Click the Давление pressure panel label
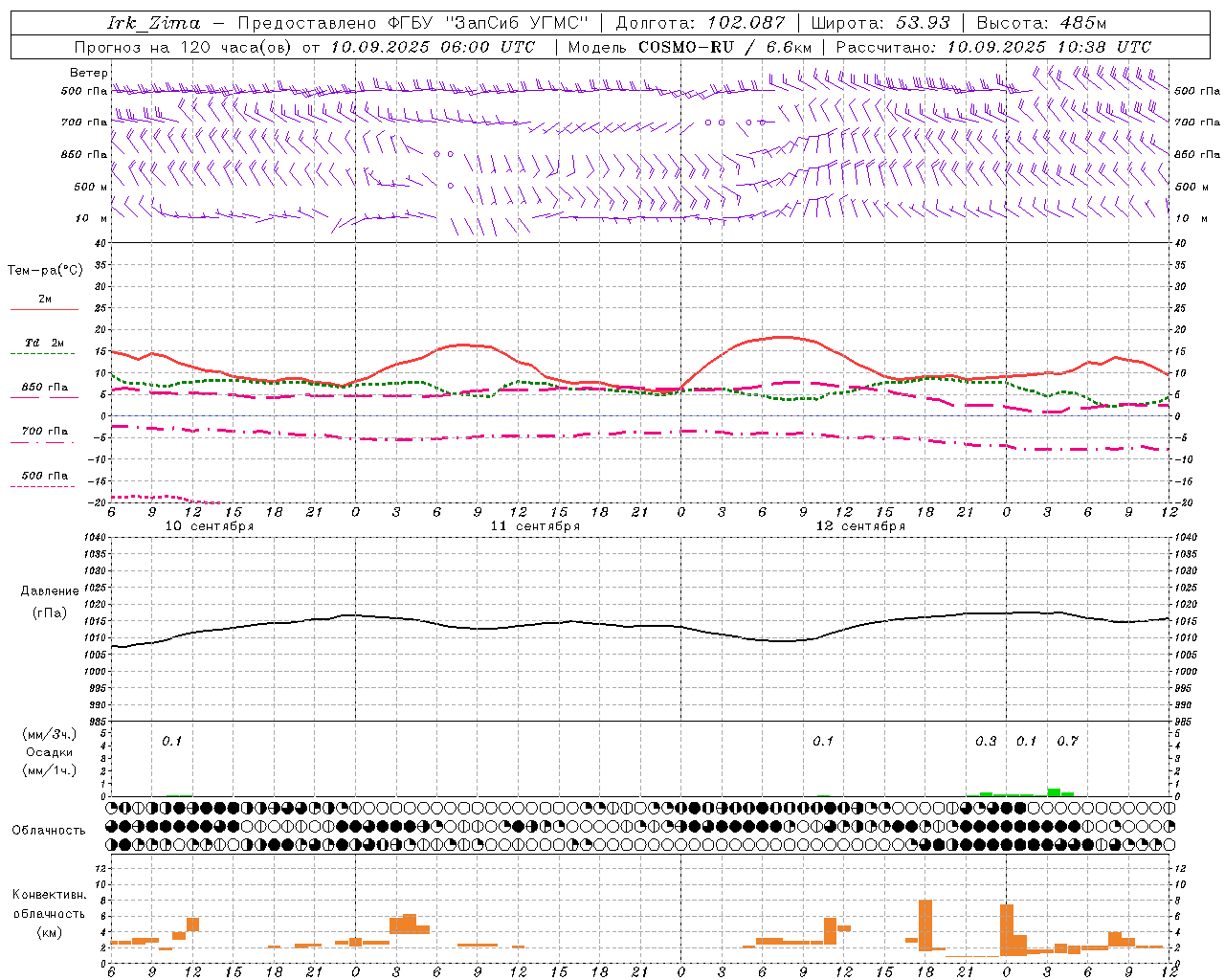1225x980 pixels. tap(50, 591)
